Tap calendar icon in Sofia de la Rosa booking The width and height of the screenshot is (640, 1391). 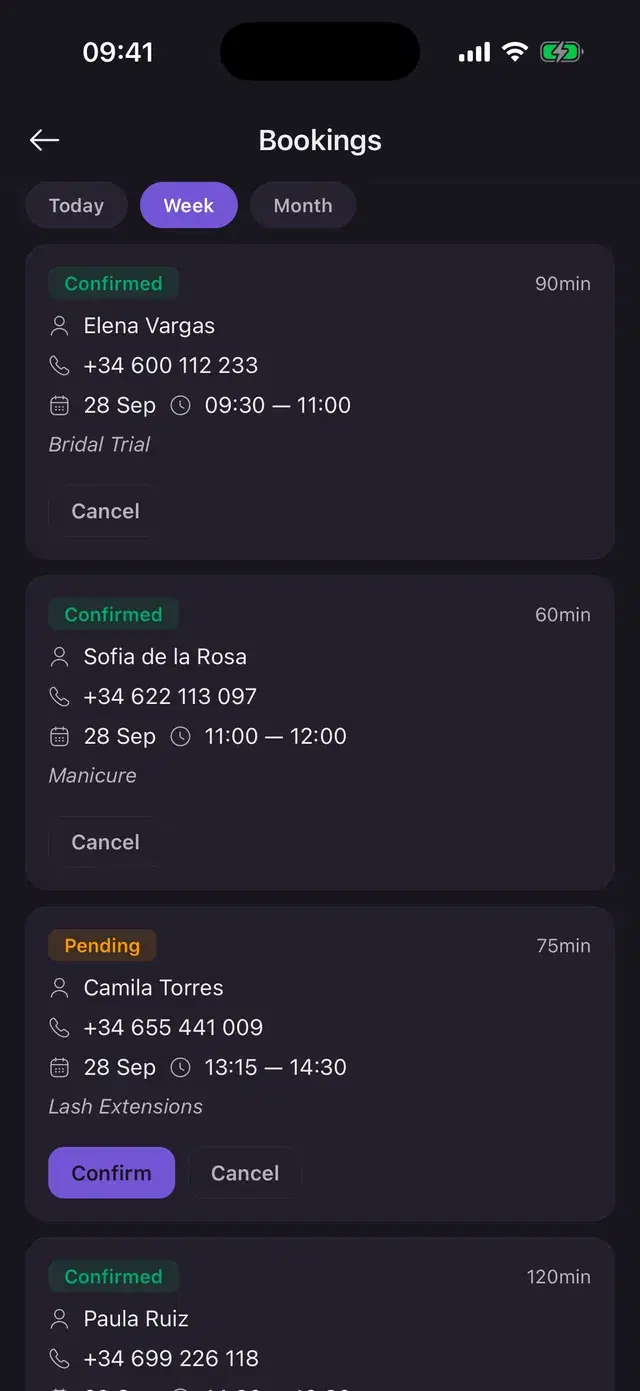[59, 736]
